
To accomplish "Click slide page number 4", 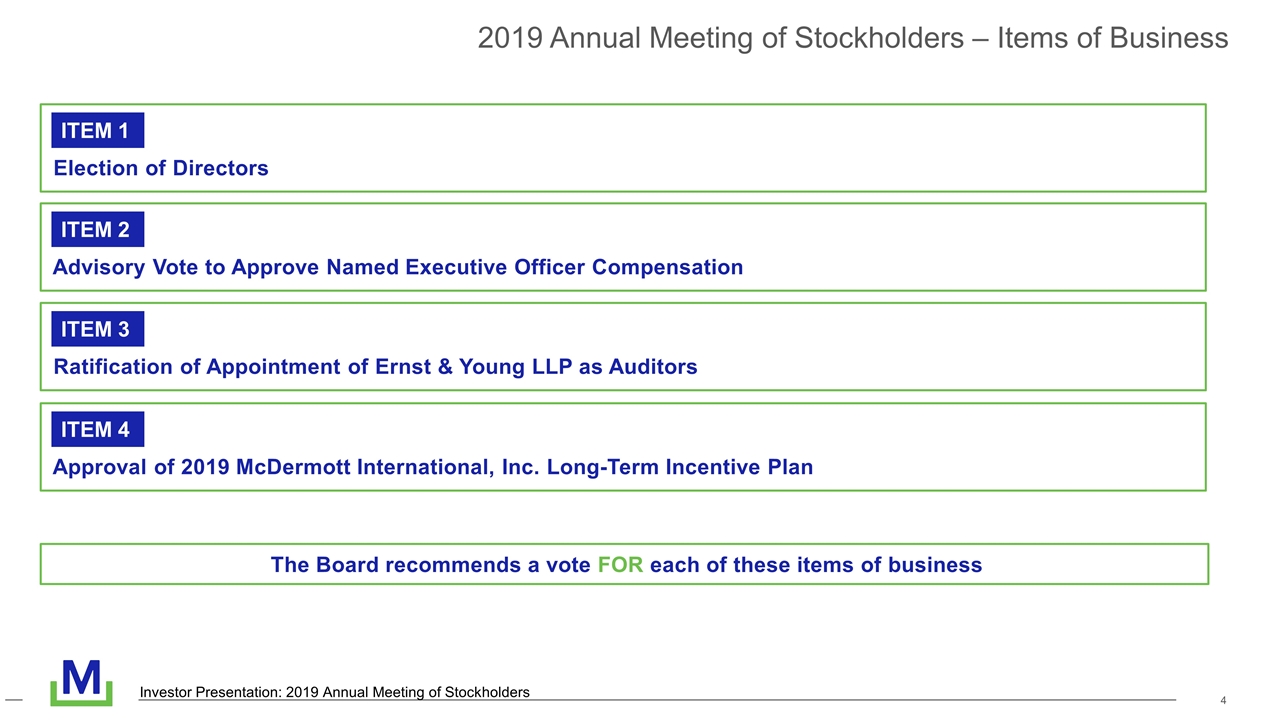I will click(x=1224, y=700).
